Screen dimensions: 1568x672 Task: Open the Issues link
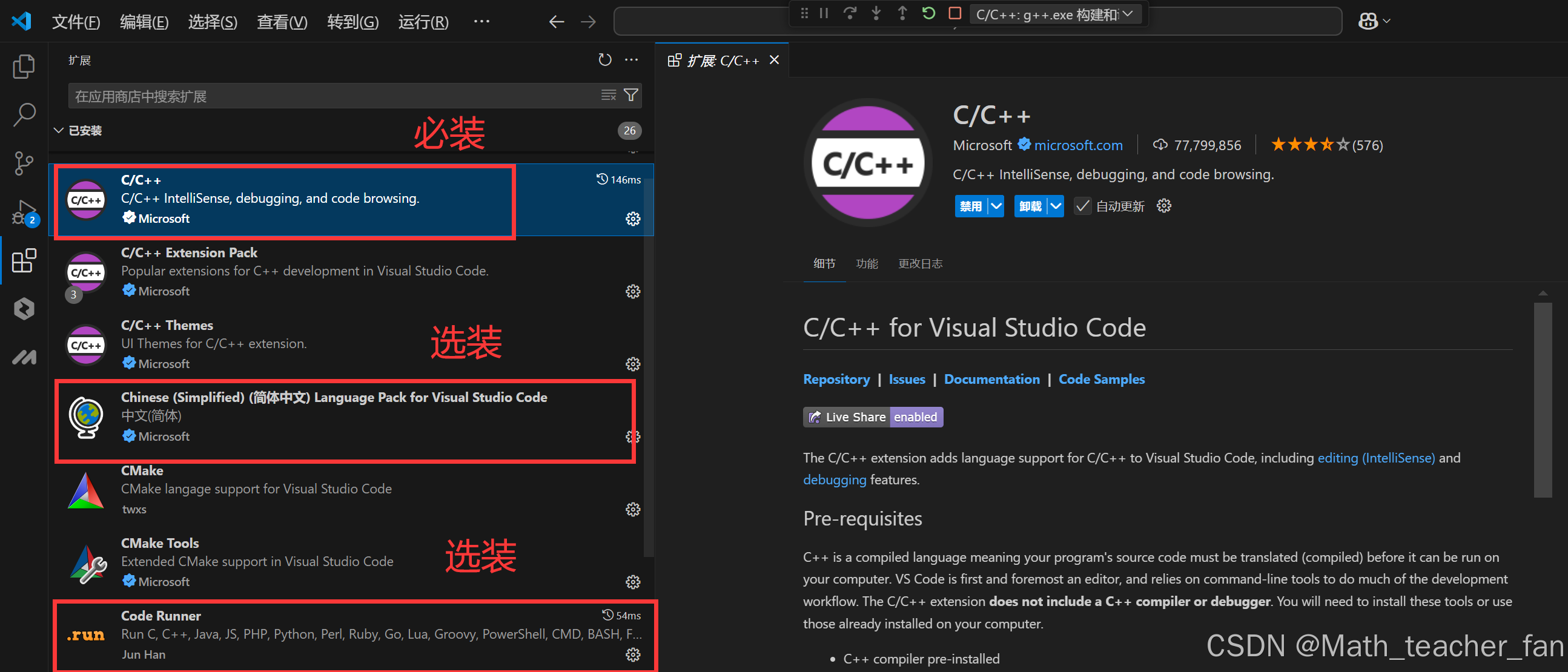point(907,379)
